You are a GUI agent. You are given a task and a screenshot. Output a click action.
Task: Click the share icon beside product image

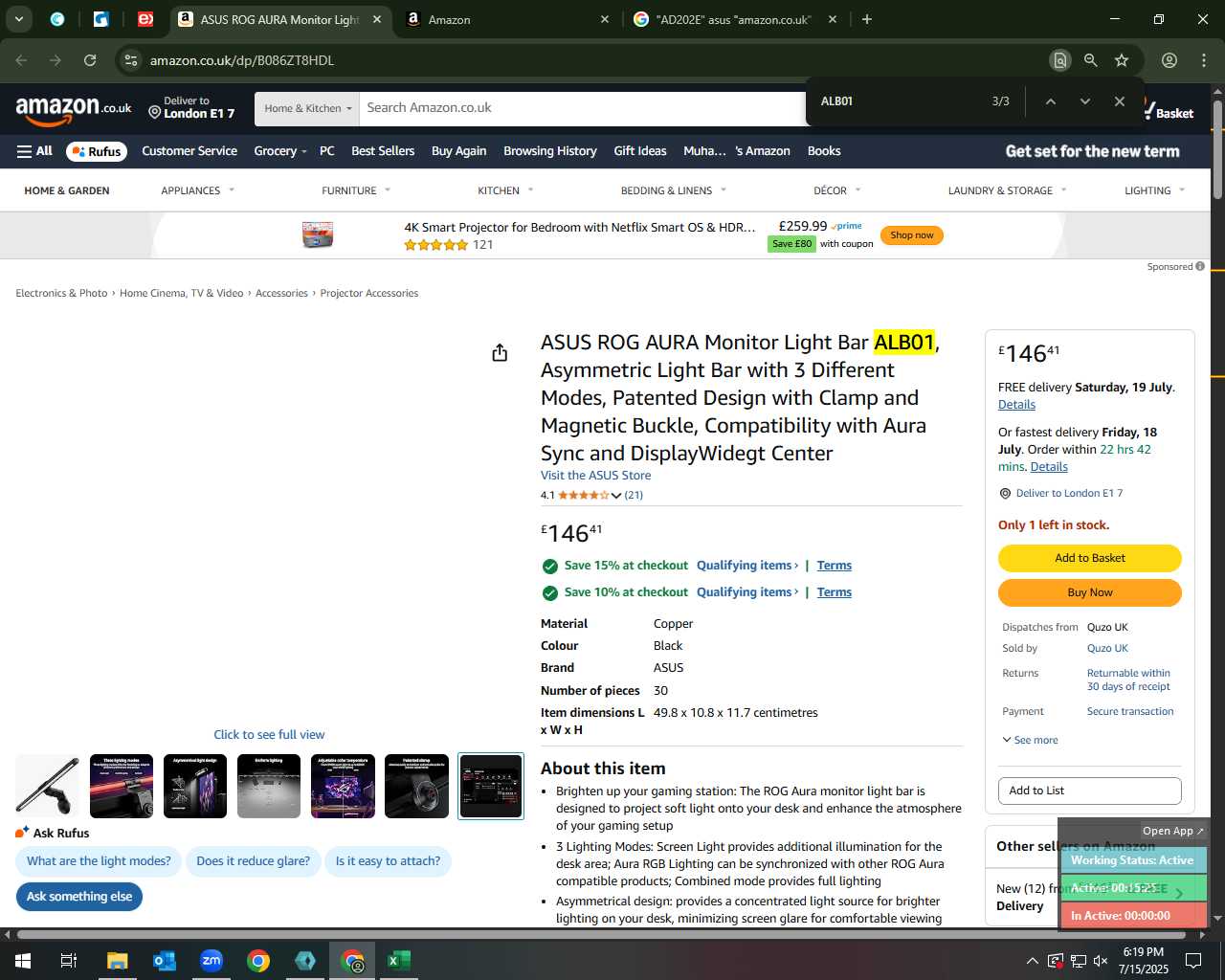[500, 353]
